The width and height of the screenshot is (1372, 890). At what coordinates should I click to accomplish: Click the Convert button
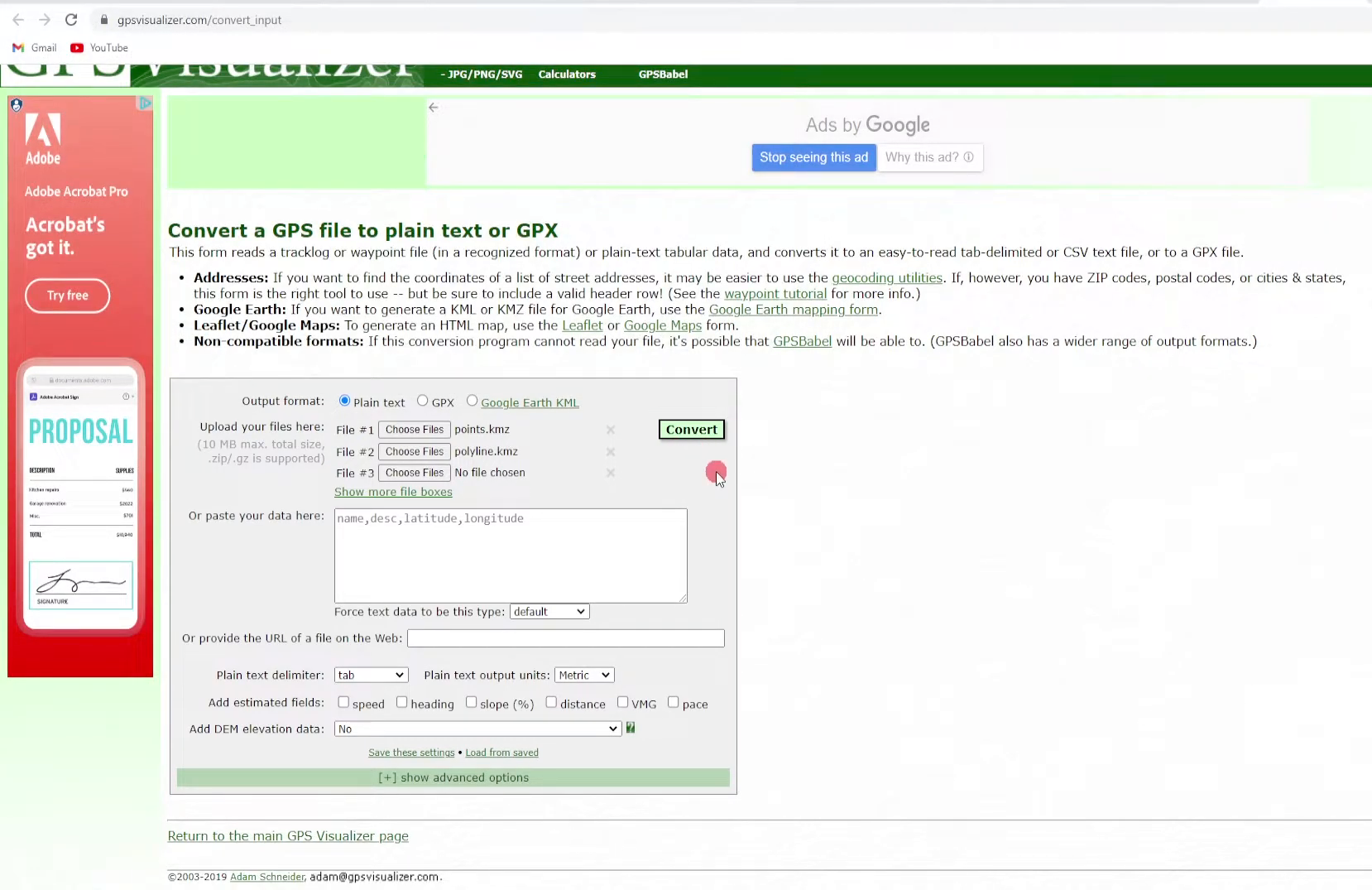(692, 430)
